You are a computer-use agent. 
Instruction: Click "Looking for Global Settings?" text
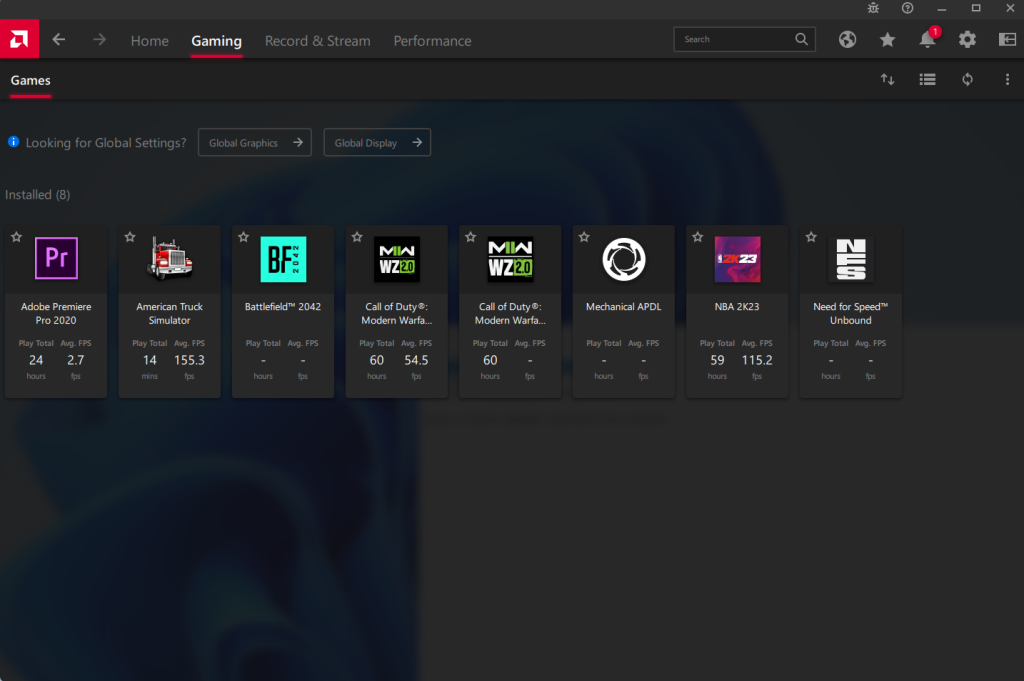pos(106,142)
